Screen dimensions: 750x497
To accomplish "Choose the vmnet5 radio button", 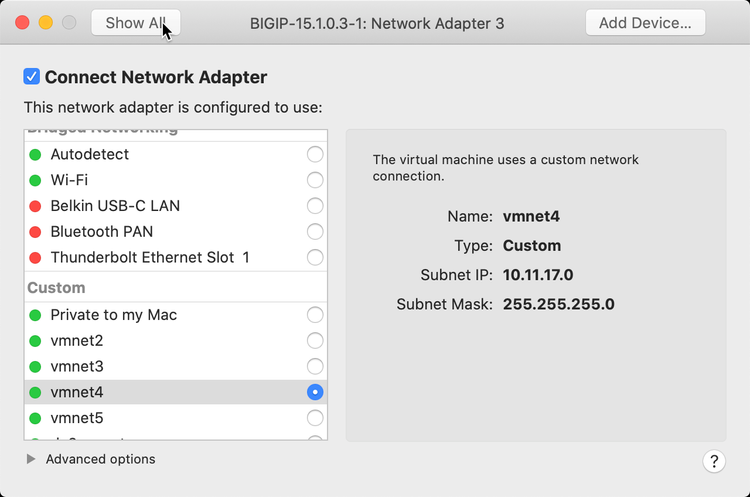I will [315, 418].
